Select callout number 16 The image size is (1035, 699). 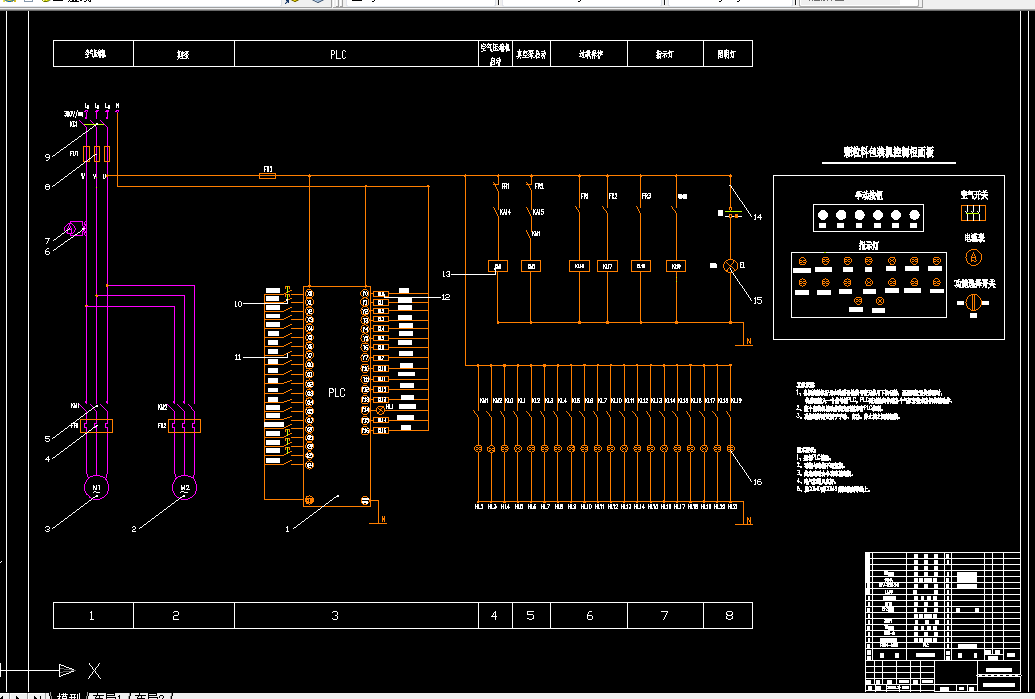click(x=757, y=482)
